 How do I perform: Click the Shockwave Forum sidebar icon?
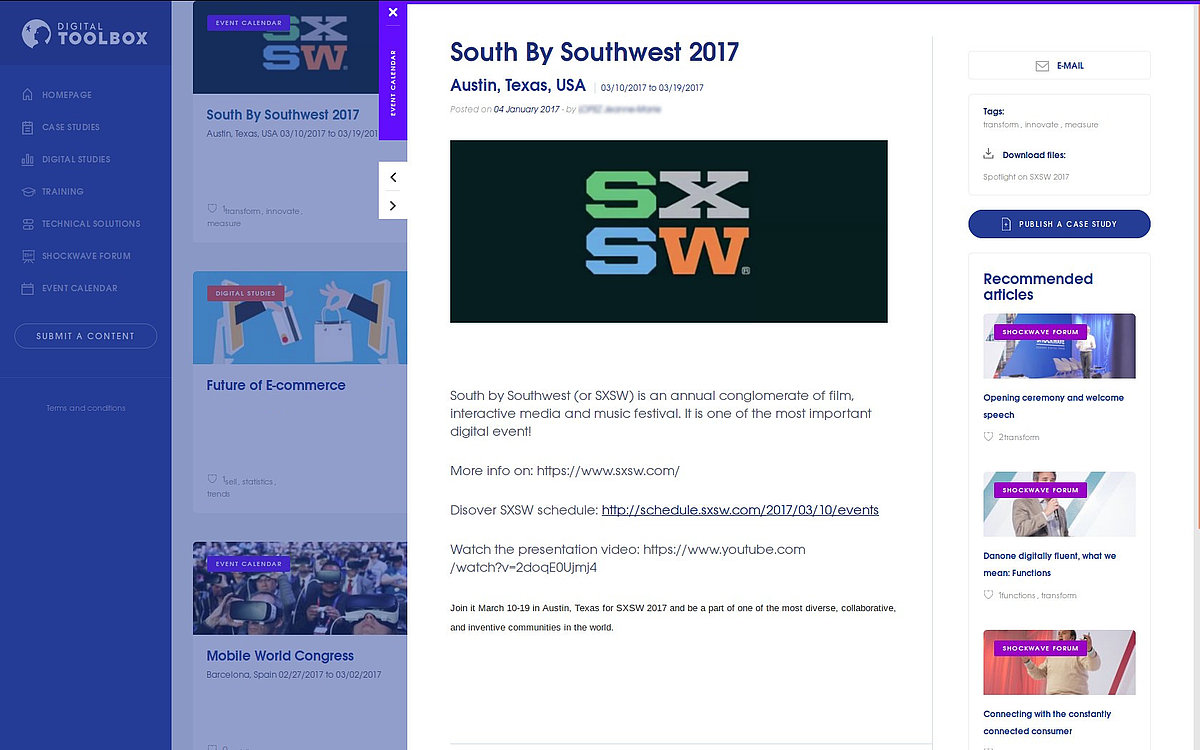tap(27, 256)
